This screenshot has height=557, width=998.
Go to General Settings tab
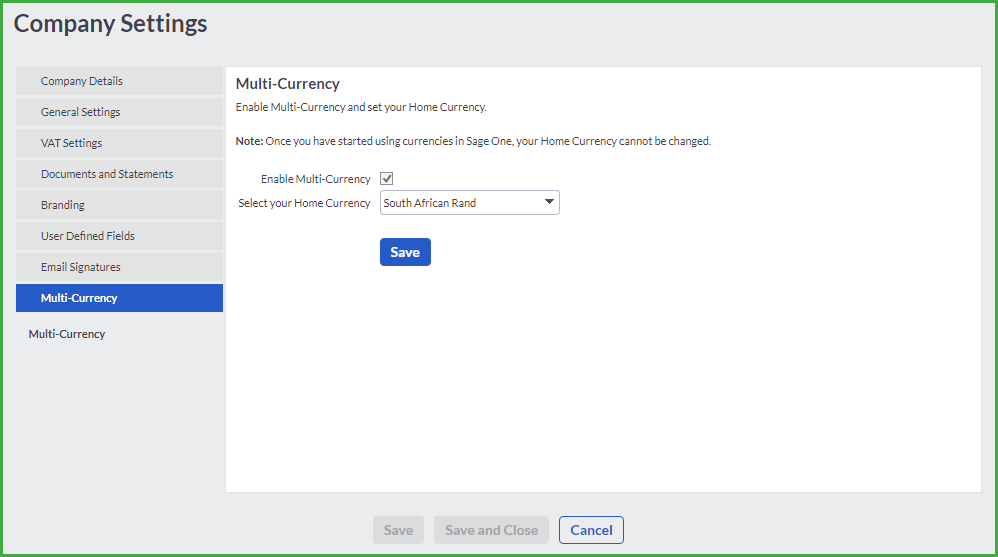click(119, 112)
